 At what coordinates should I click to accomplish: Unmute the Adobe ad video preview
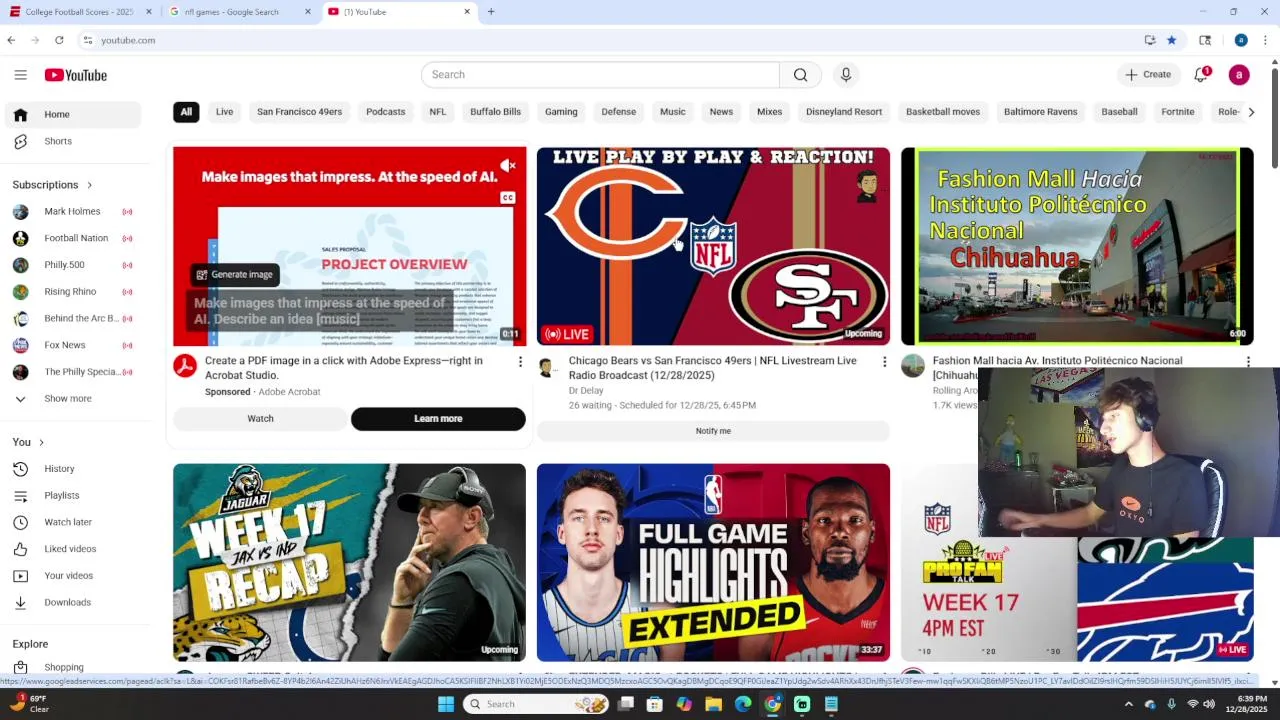point(509,166)
